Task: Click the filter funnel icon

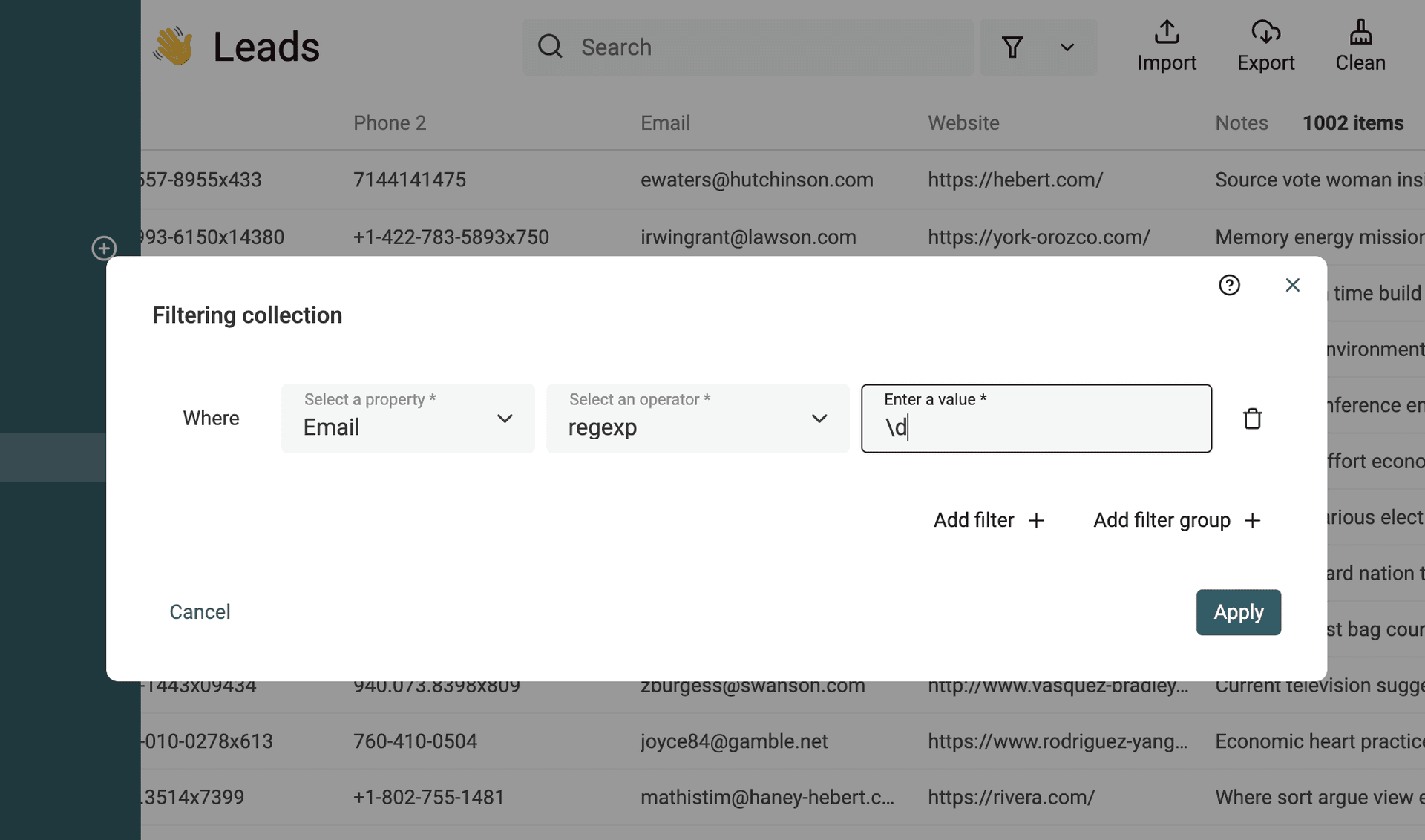Action: (x=1012, y=47)
